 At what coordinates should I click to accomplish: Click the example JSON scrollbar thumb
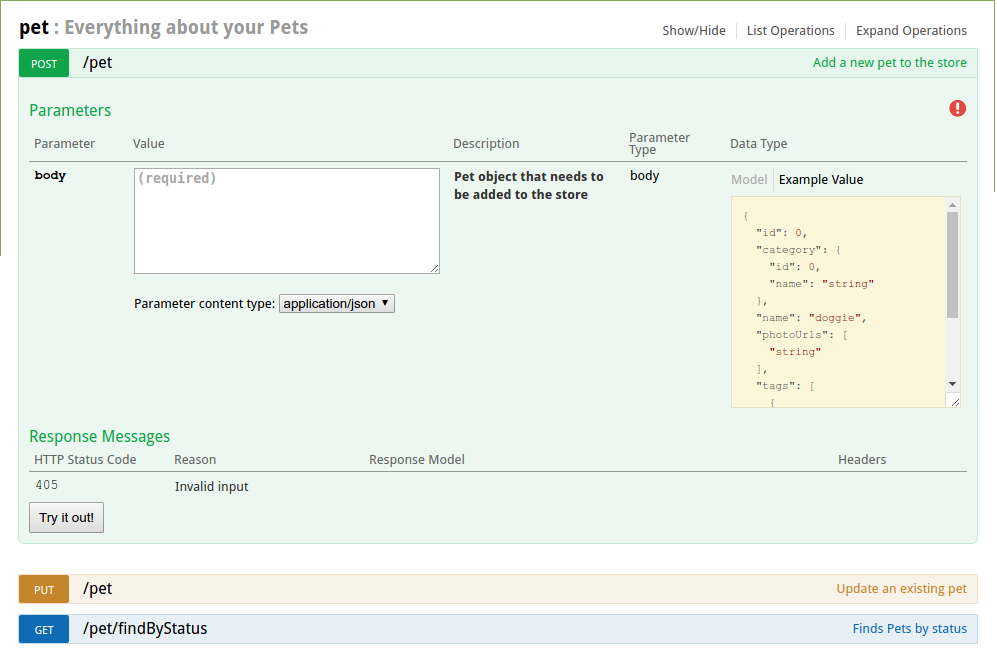[x=952, y=265]
